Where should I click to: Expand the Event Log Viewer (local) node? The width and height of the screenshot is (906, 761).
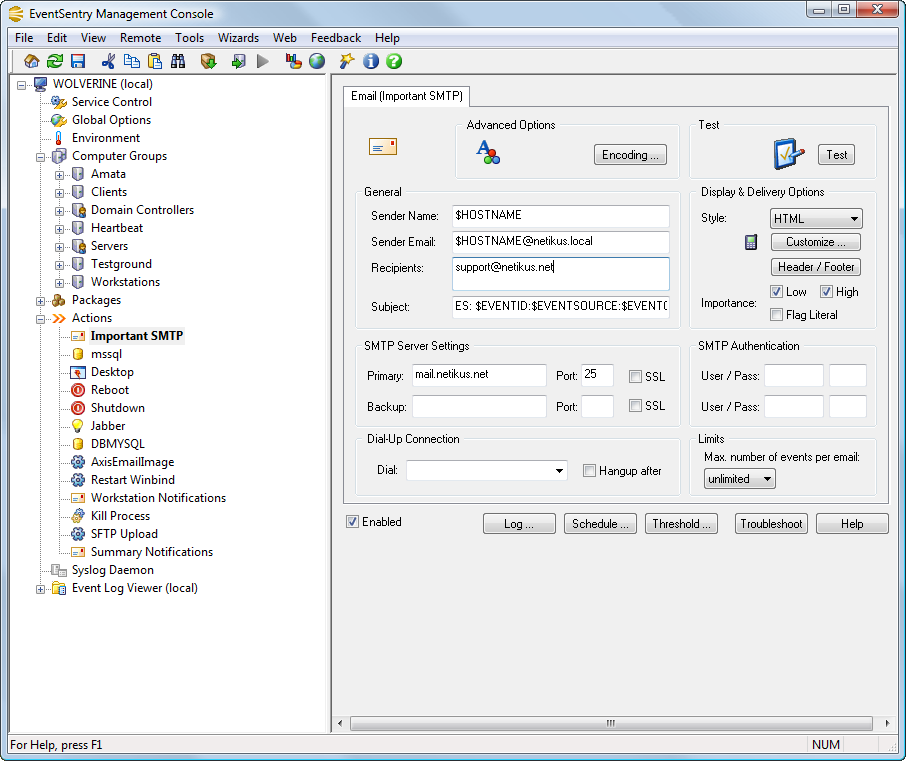click(40, 589)
